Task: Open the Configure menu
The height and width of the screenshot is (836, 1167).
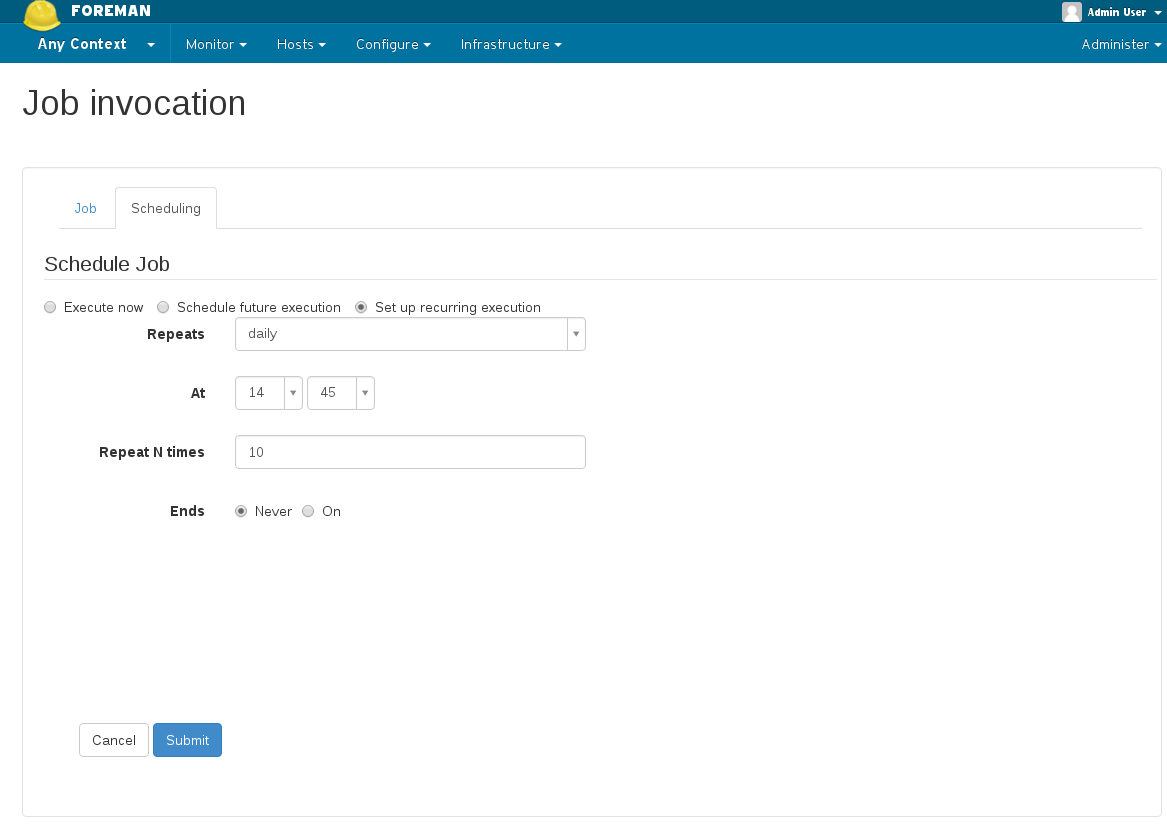Action: pos(393,45)
